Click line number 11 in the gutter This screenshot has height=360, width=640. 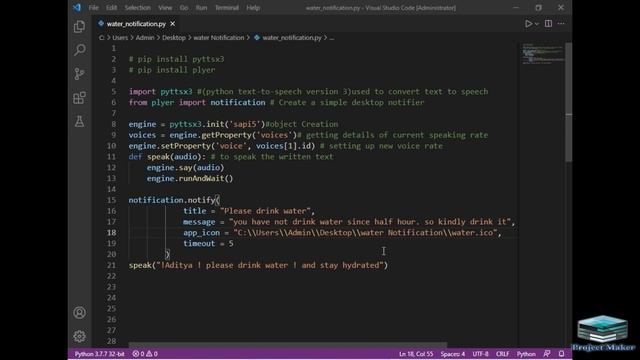pos(111,157)
